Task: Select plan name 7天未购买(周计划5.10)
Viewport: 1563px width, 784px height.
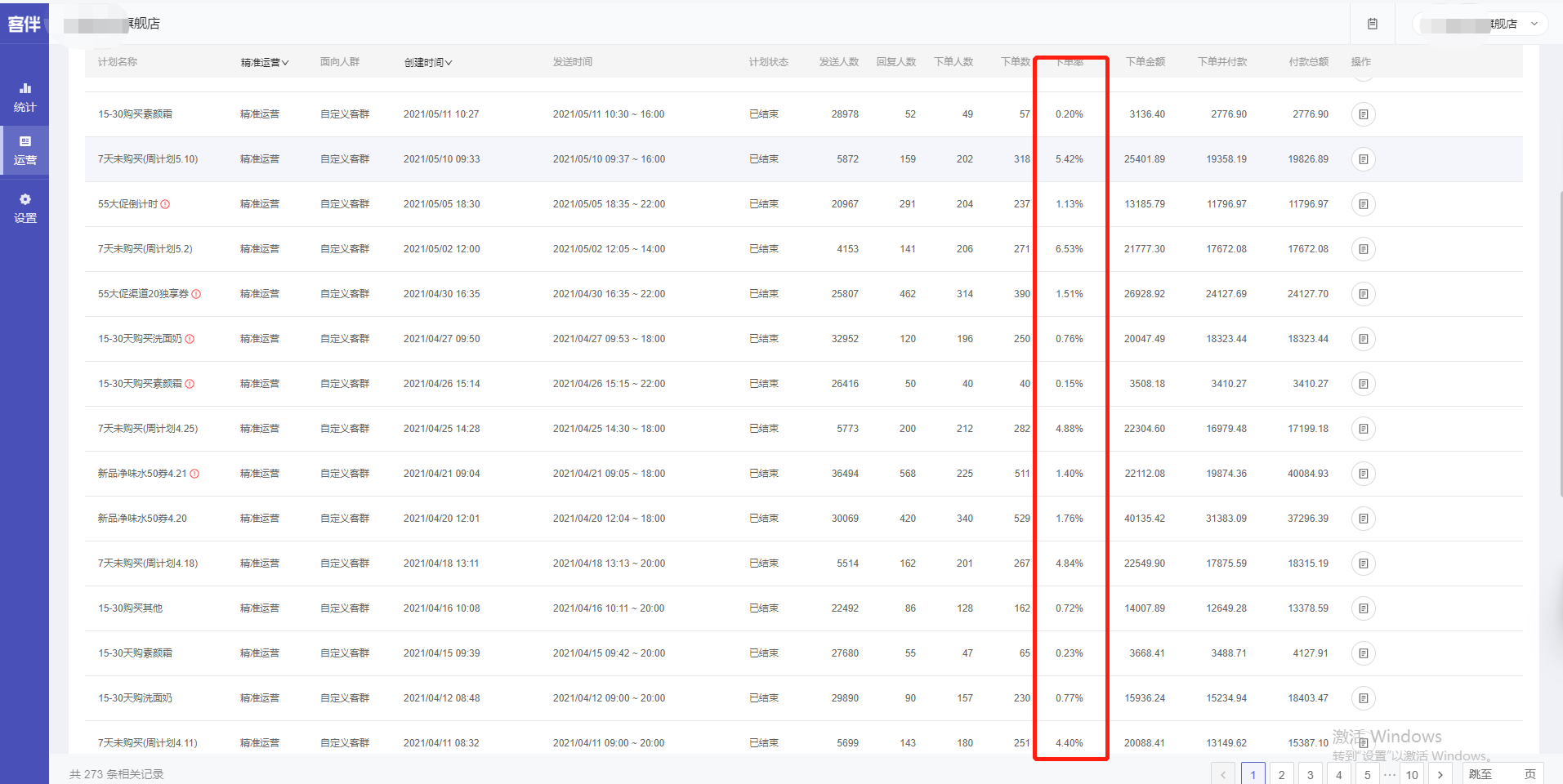Action: coord(148,159)
